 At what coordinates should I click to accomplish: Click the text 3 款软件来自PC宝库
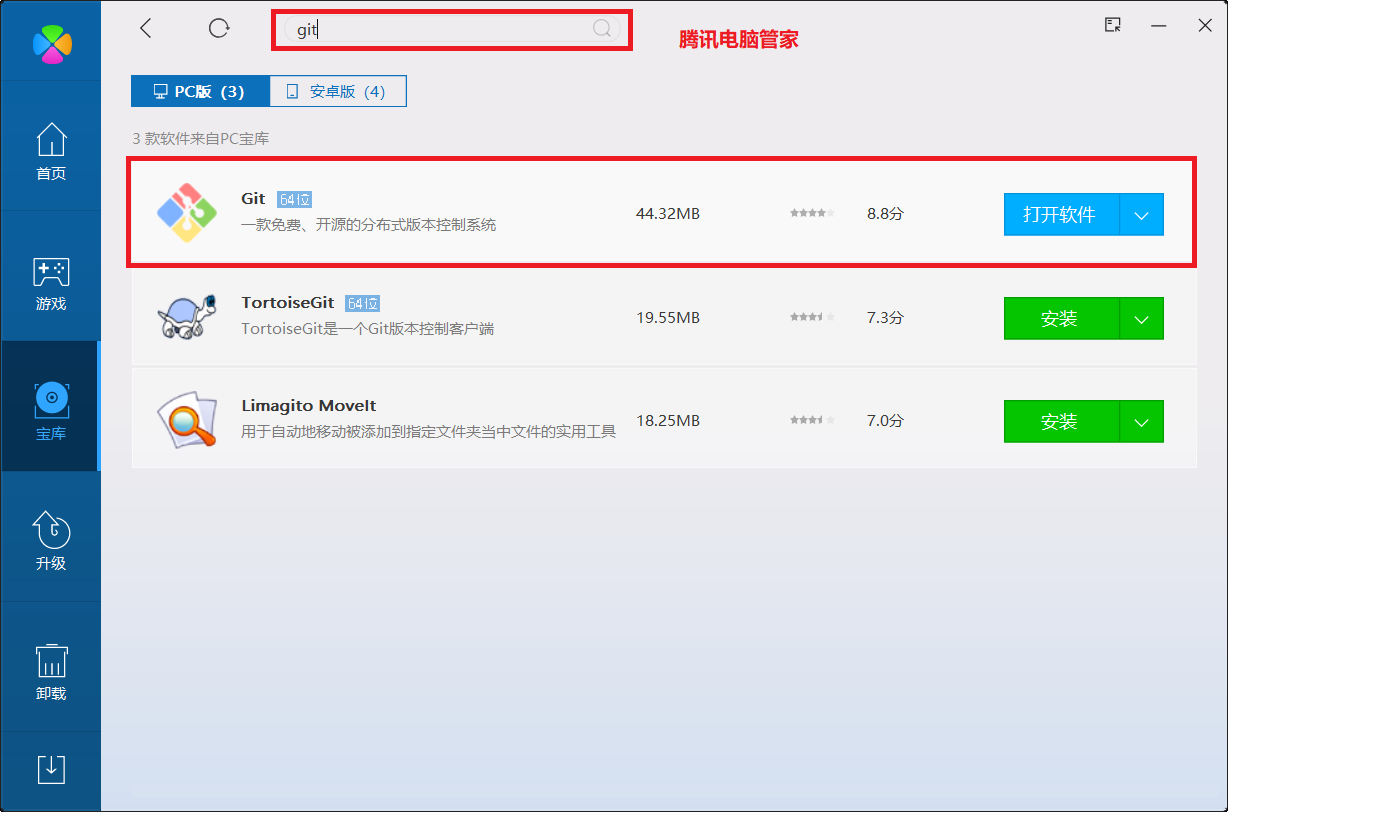click(201, 139)
